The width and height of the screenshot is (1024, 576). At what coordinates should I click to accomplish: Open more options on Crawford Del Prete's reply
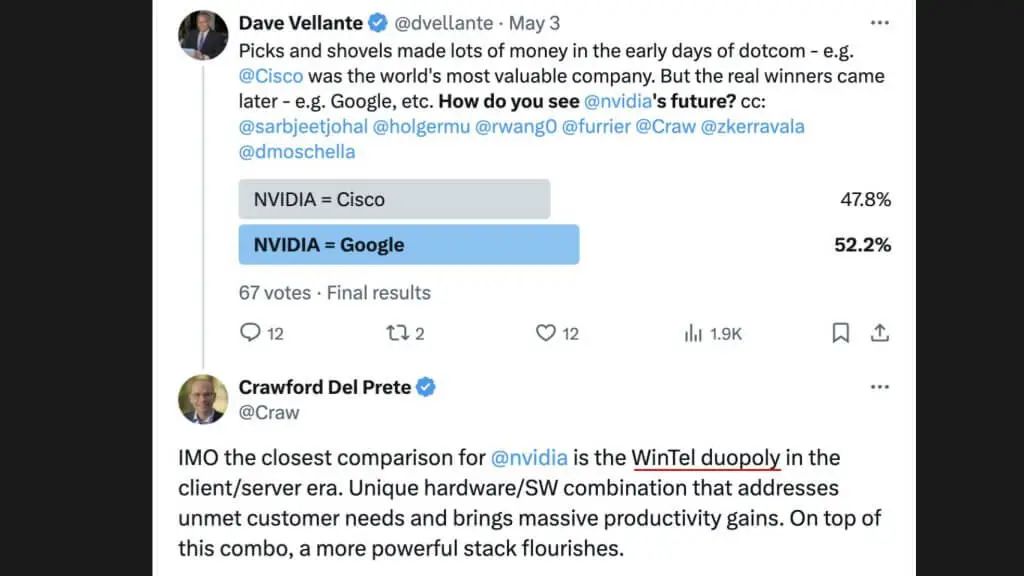(x=880, y=387)
